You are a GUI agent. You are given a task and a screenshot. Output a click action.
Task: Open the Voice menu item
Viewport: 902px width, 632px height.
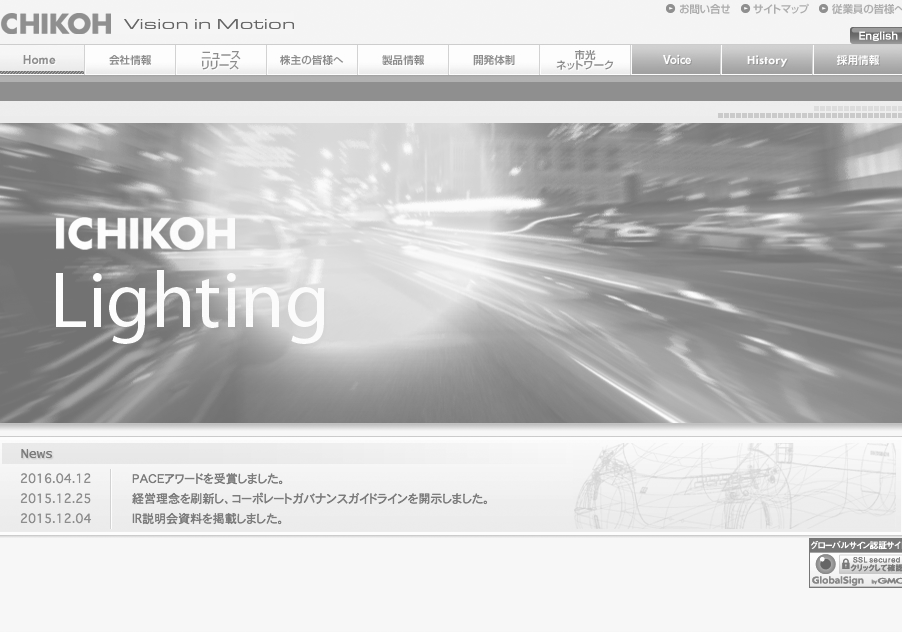tap(676, 60)
